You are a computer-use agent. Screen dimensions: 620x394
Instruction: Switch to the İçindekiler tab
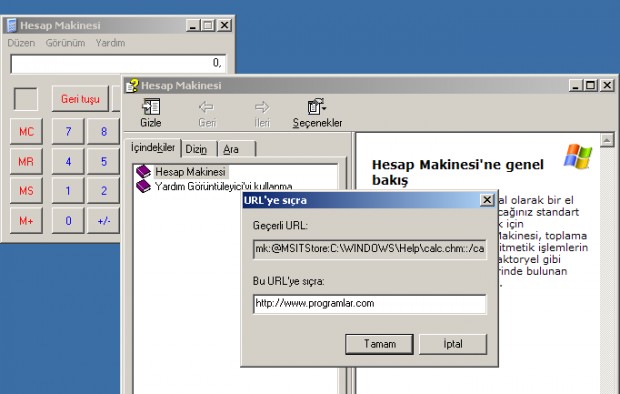tap(153, 148)
